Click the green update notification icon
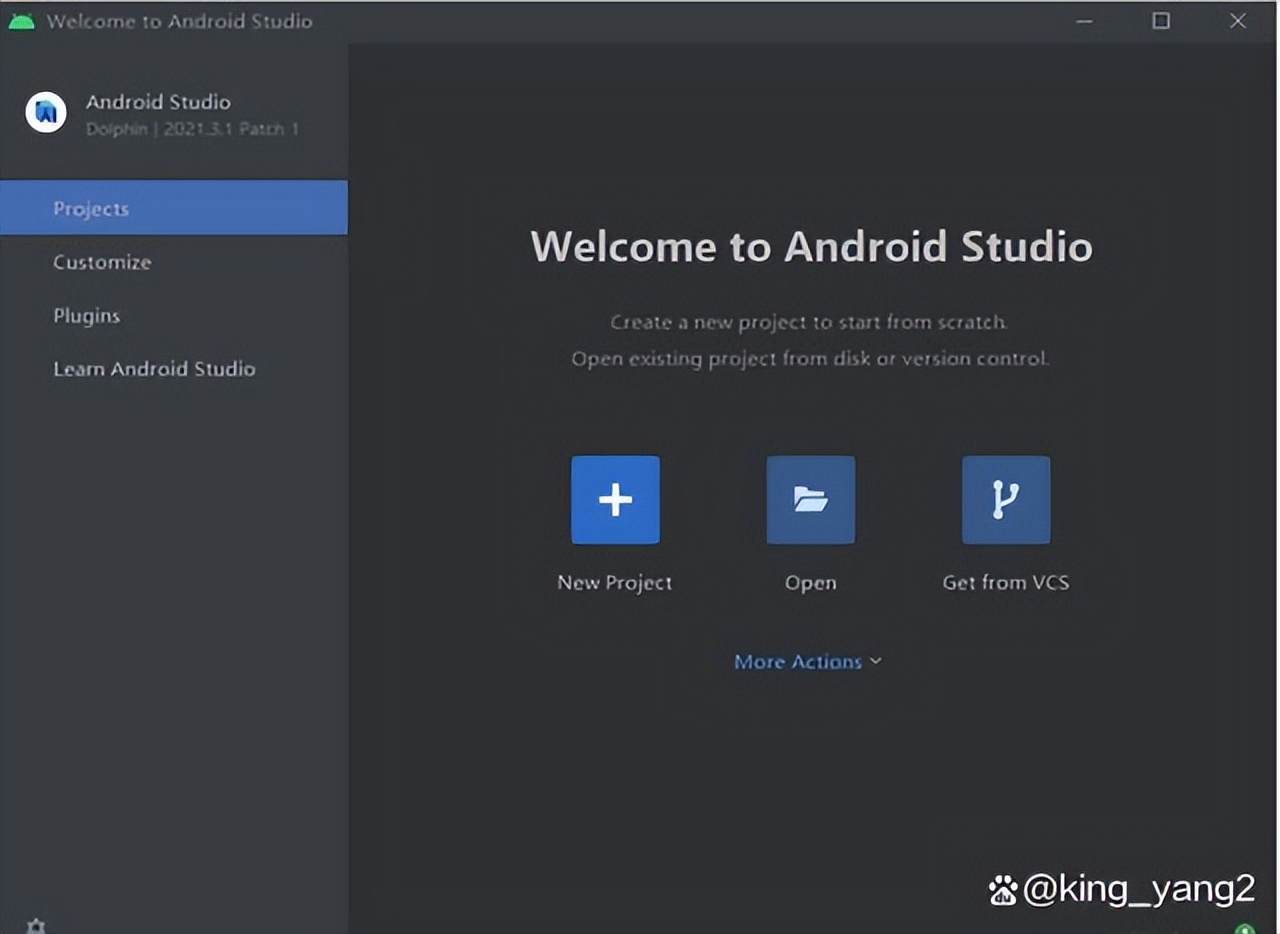Viewport: 1280px width, 934px height. pyautogui.click(x=1247, y=928)
